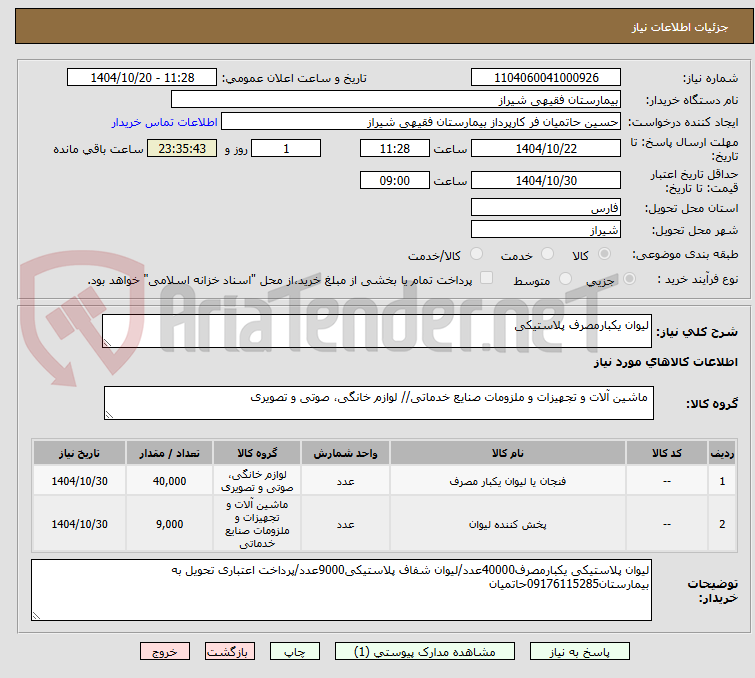
Task: Click the 'گروه کالا' column header
Action: pyautogui.click(x=257, y=453)
